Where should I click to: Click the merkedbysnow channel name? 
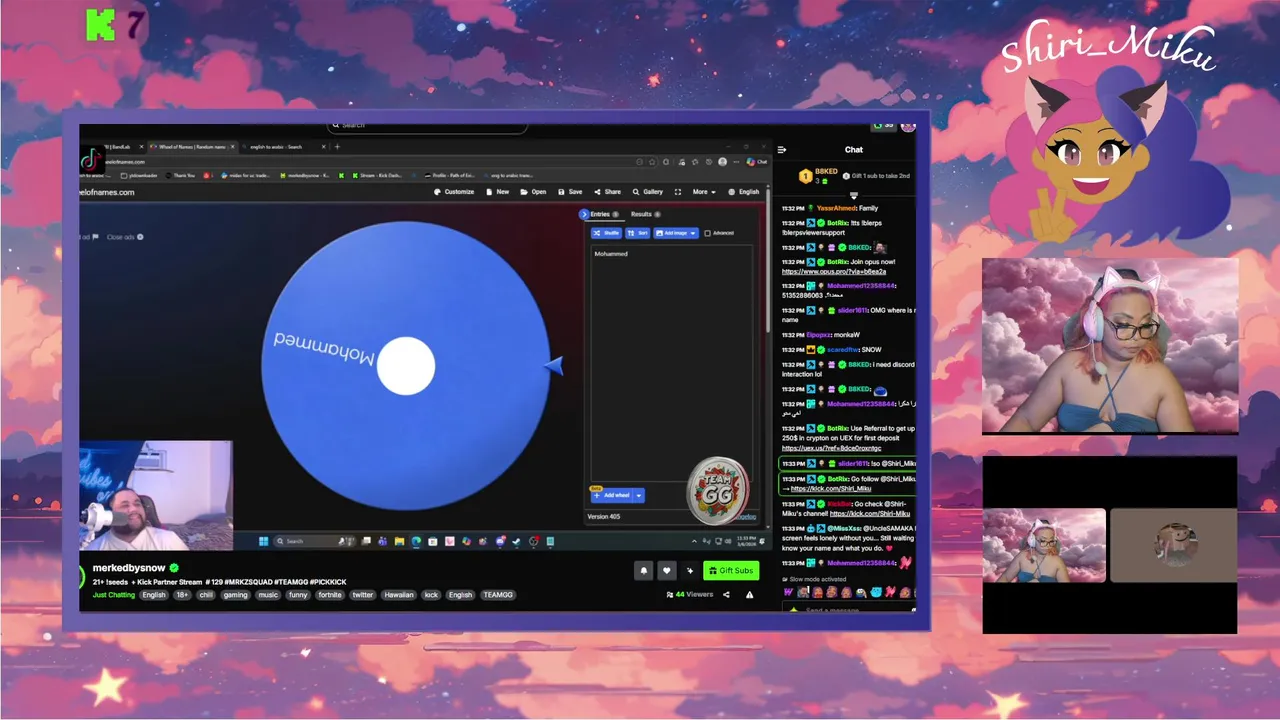pos(129,568)
